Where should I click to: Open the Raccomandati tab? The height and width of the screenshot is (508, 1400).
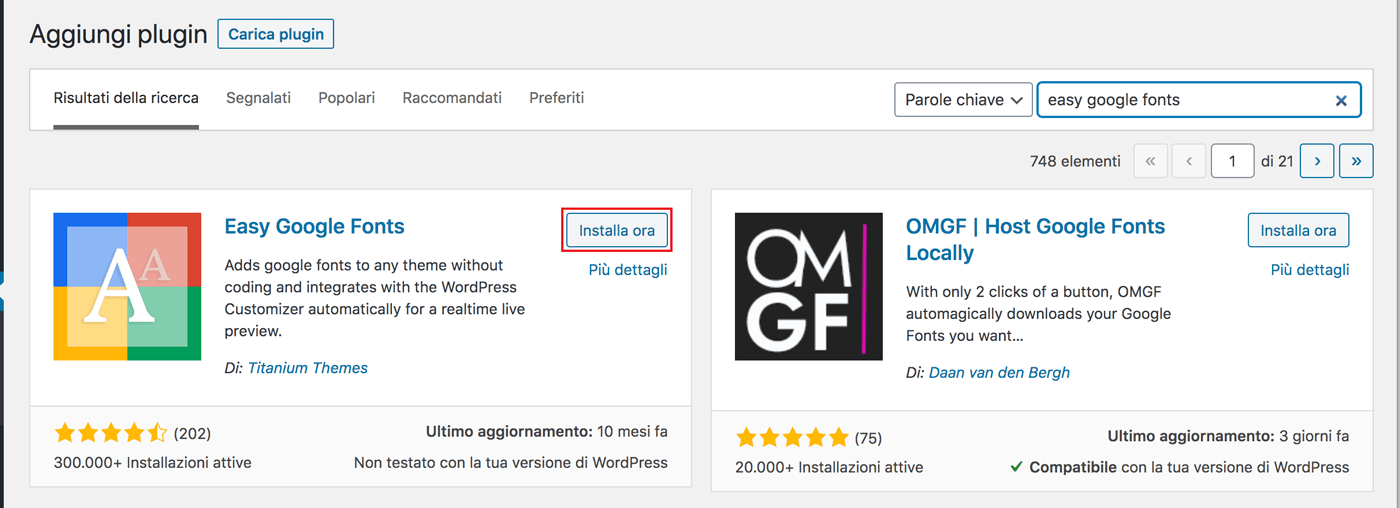pos(452,98)
